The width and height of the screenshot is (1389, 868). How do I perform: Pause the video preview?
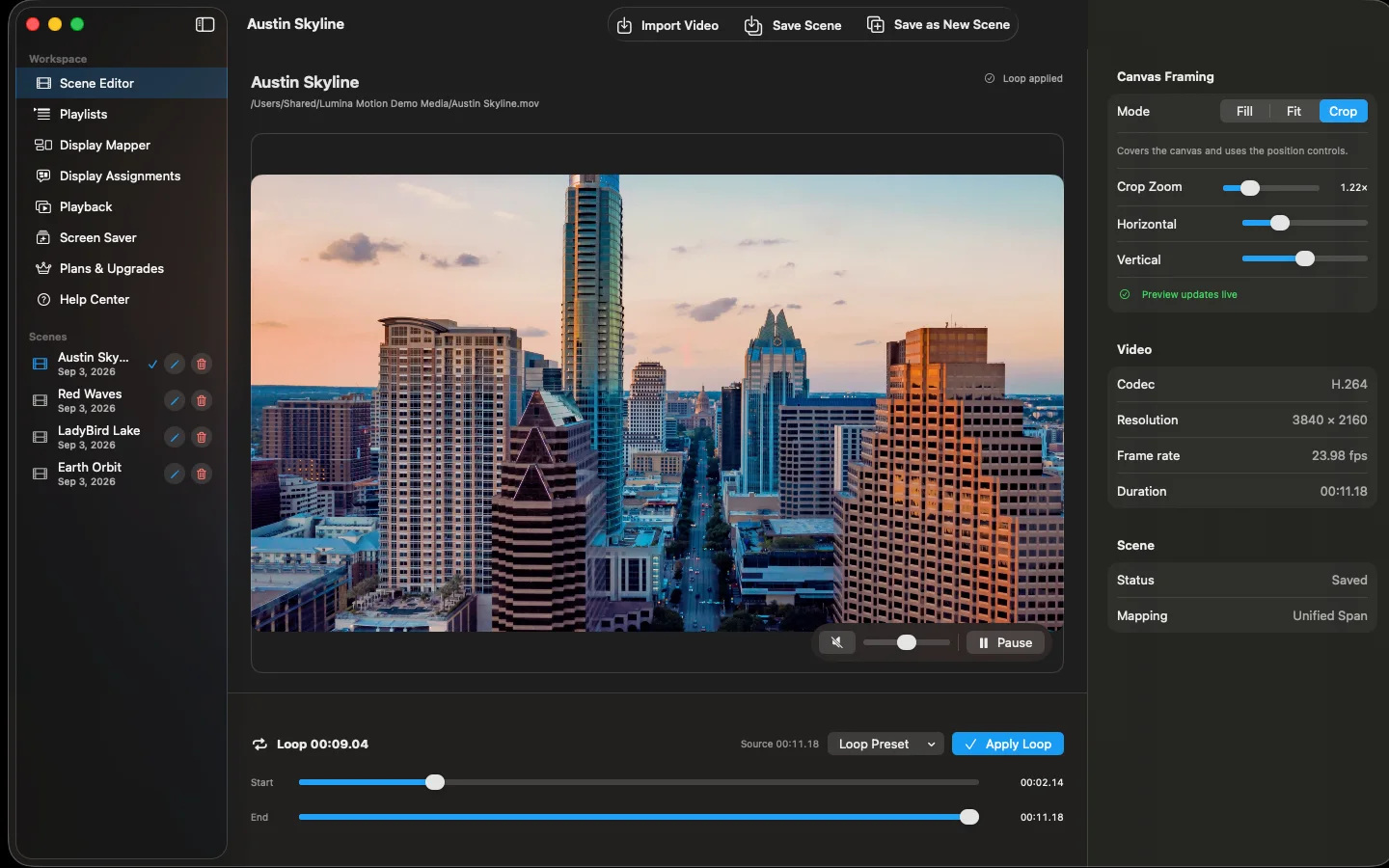coord(1005,642)
